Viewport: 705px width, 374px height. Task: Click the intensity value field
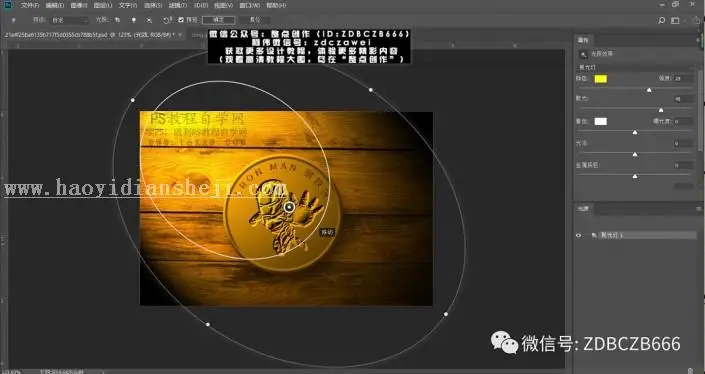tap(683, 79)
